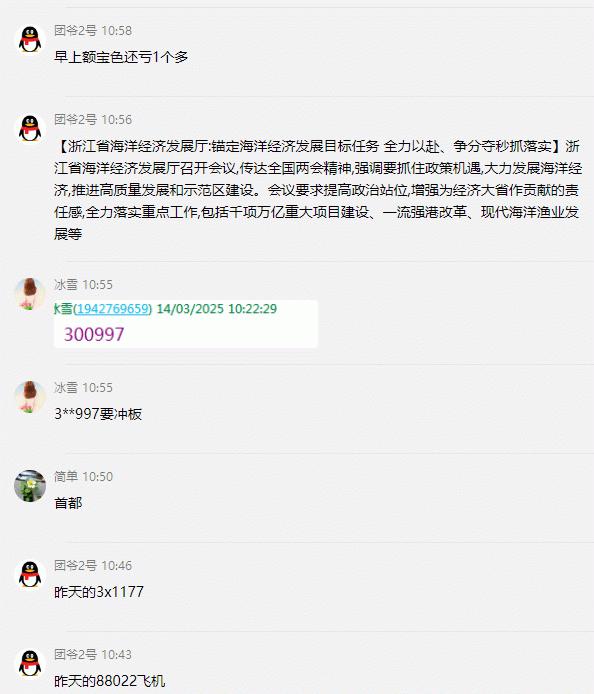Image resolution: width=594 pixels, height=694 pixels.
Task: Click the sender name 冰雪 at first 10:55 message
Action: tap(66, 285)
